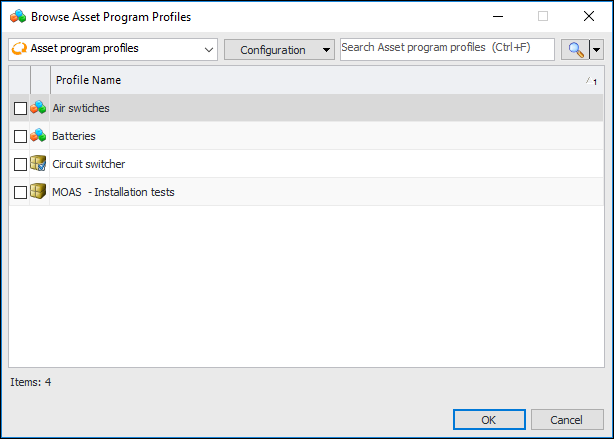Click the Asset program profiles combo icon

18,49
